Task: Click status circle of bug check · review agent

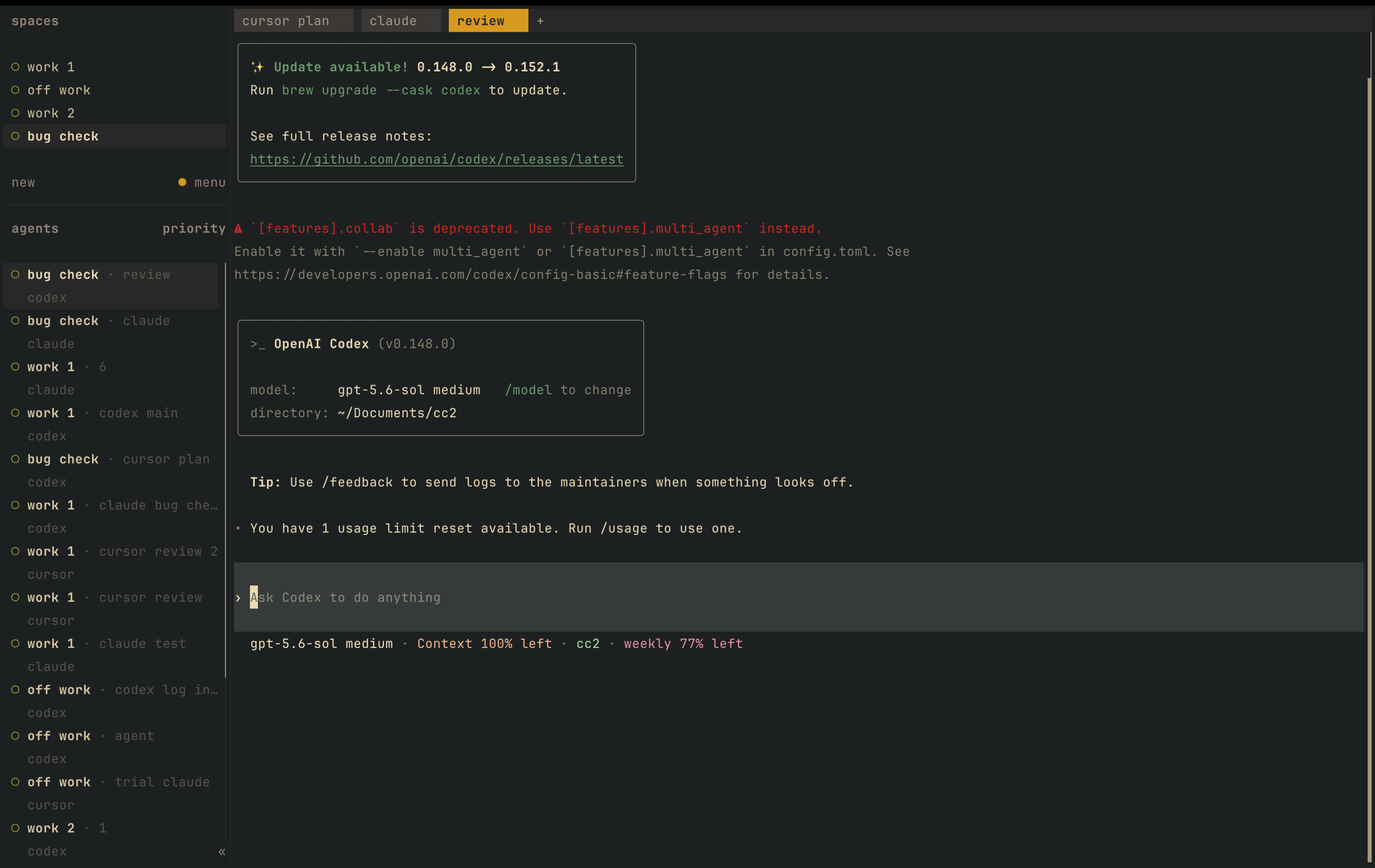Action: [15, 274]
